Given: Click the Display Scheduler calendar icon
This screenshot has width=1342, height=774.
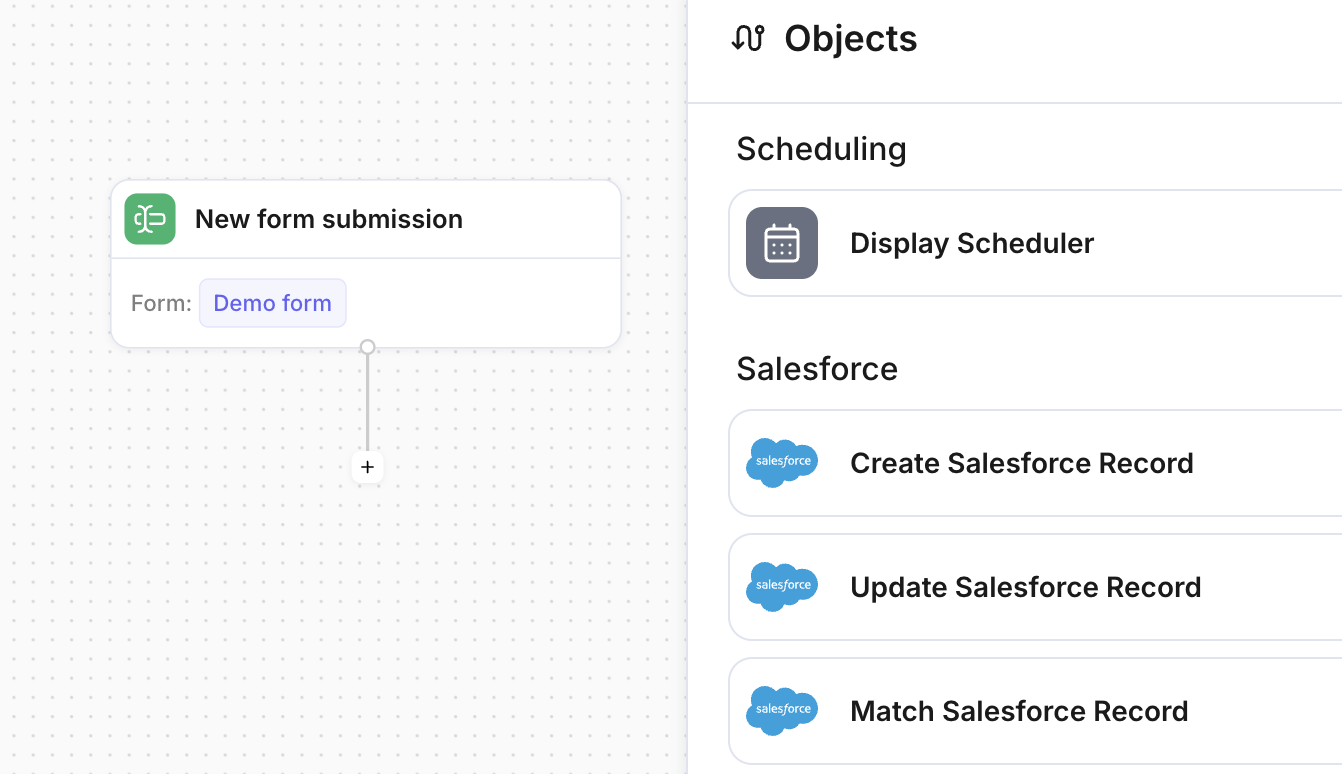Looking at the screenshot, I should (x=782, y=243).
